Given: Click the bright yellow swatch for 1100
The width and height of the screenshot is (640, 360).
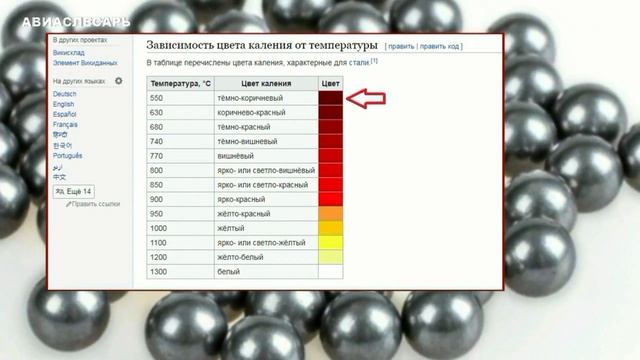Looking at the screenshot, I should pos(331,243).
